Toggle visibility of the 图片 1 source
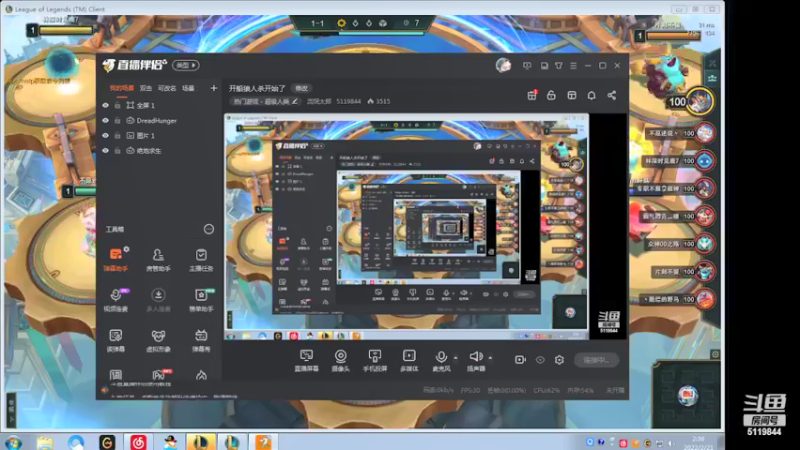 (106, 136)
